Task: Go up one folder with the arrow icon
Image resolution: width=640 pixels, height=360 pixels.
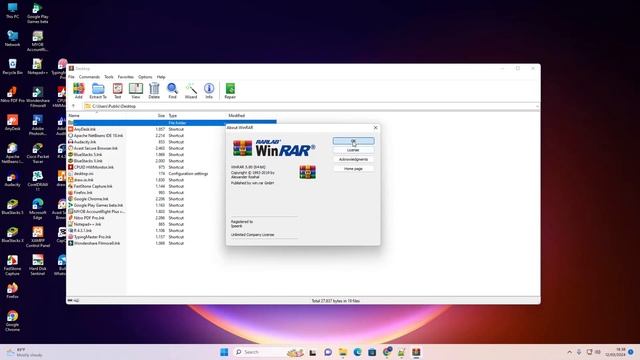Action: pos(73,106)
